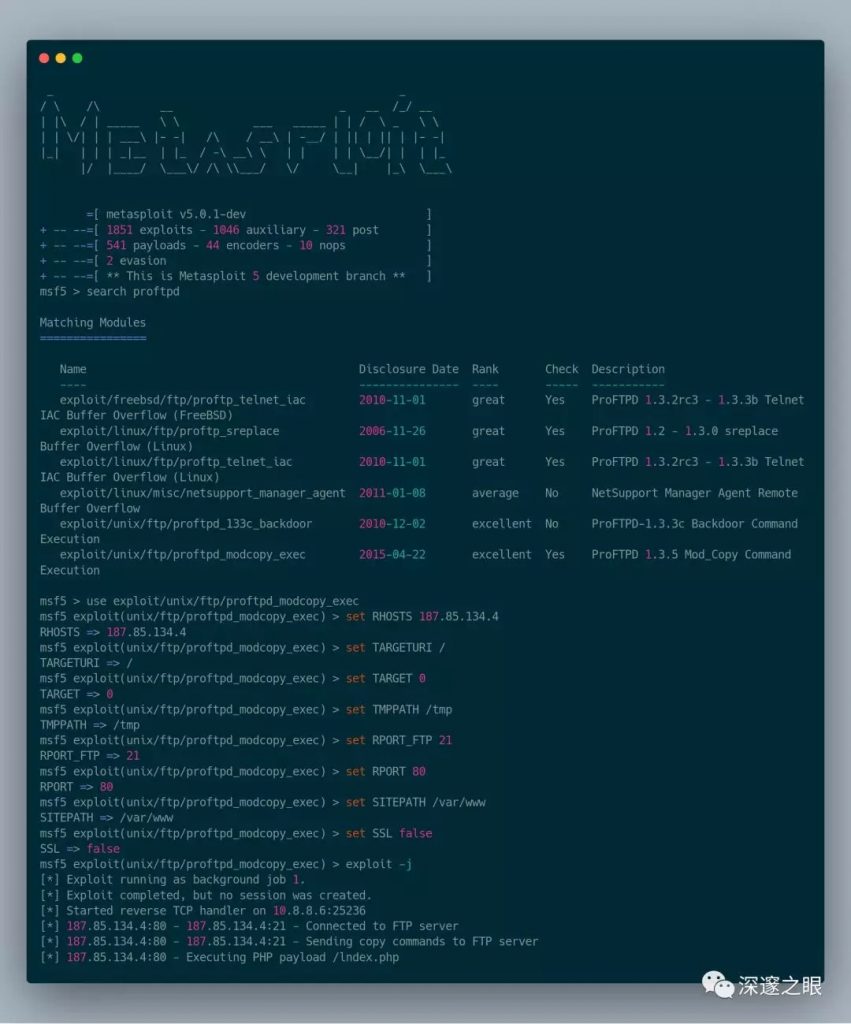Click the 'set RHOSTS 187.85.134.4' command
This screenshot has height=1024, width=851.
click(x=422, y=616)
